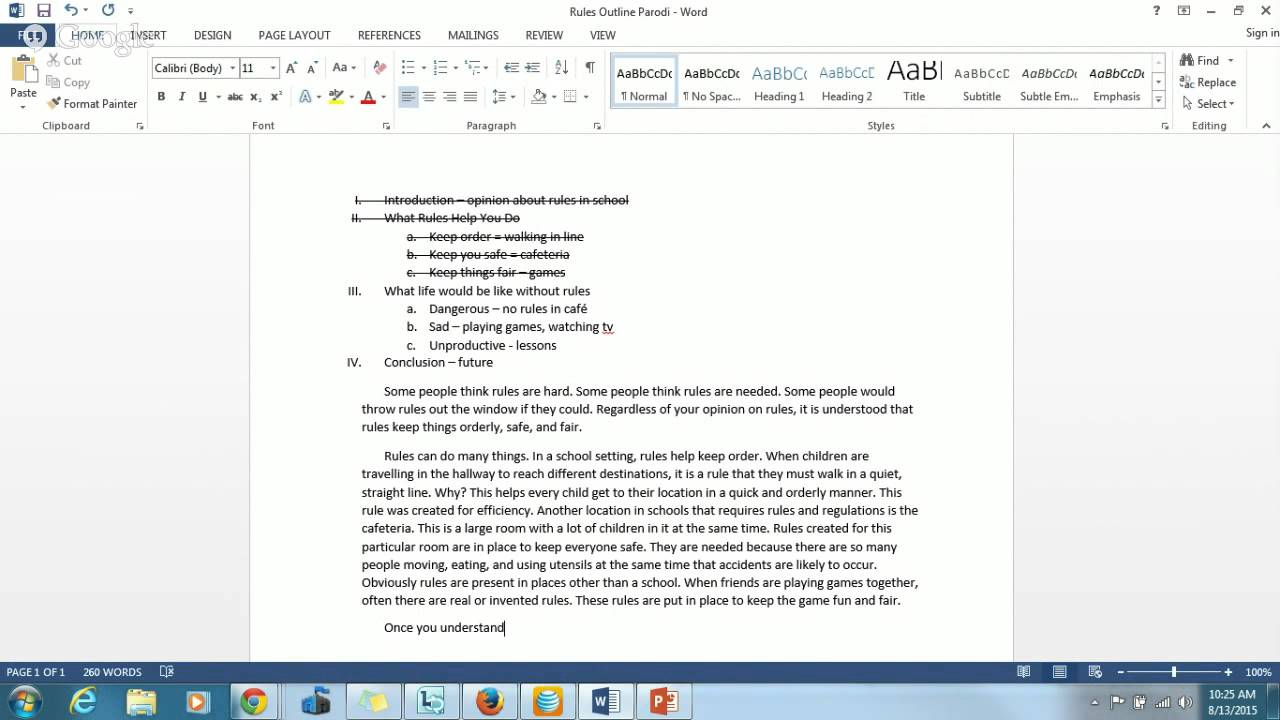Click the Grow Font icon

click(291, 68)
